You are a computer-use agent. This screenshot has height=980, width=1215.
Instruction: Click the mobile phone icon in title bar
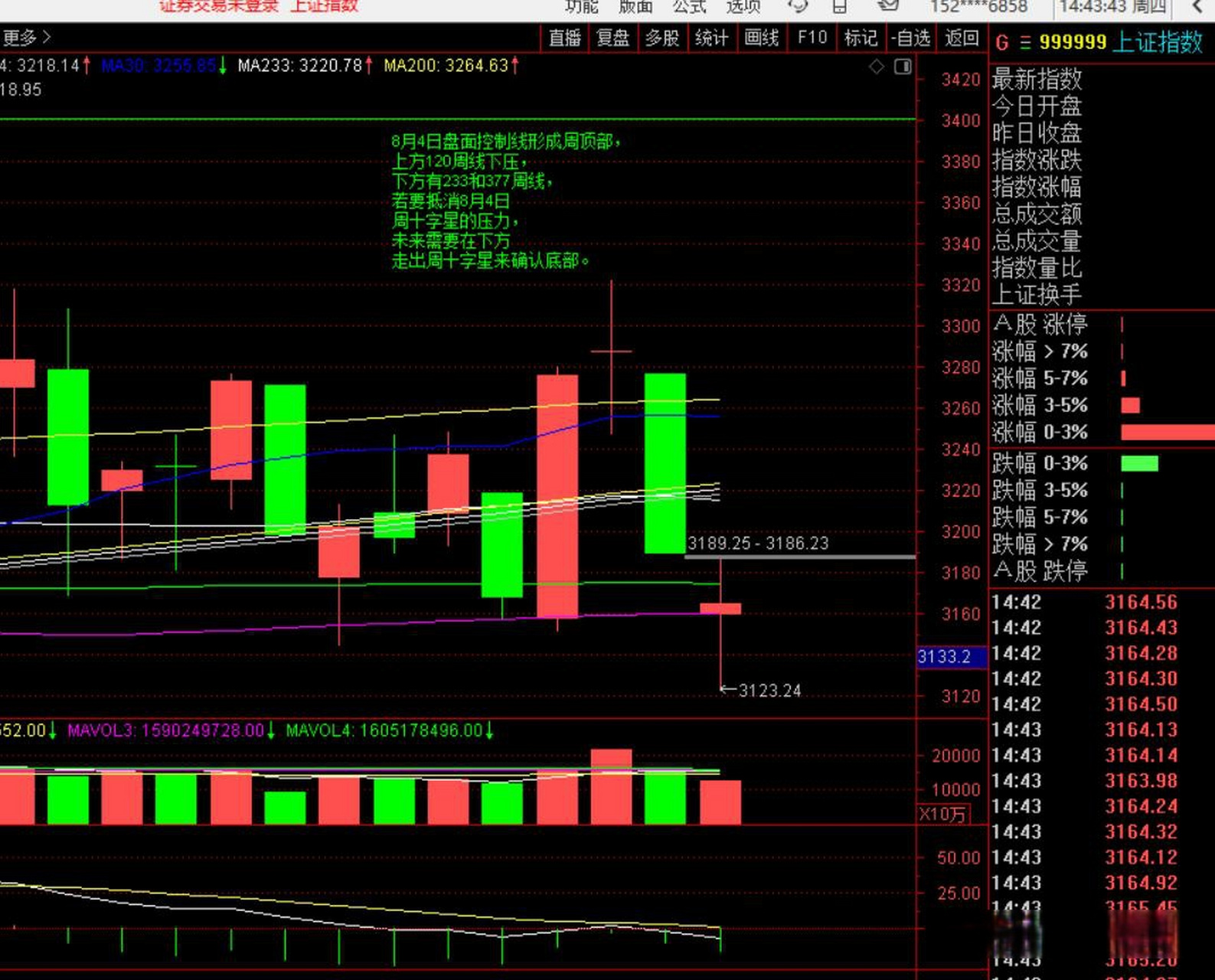[x=840, y=6]
